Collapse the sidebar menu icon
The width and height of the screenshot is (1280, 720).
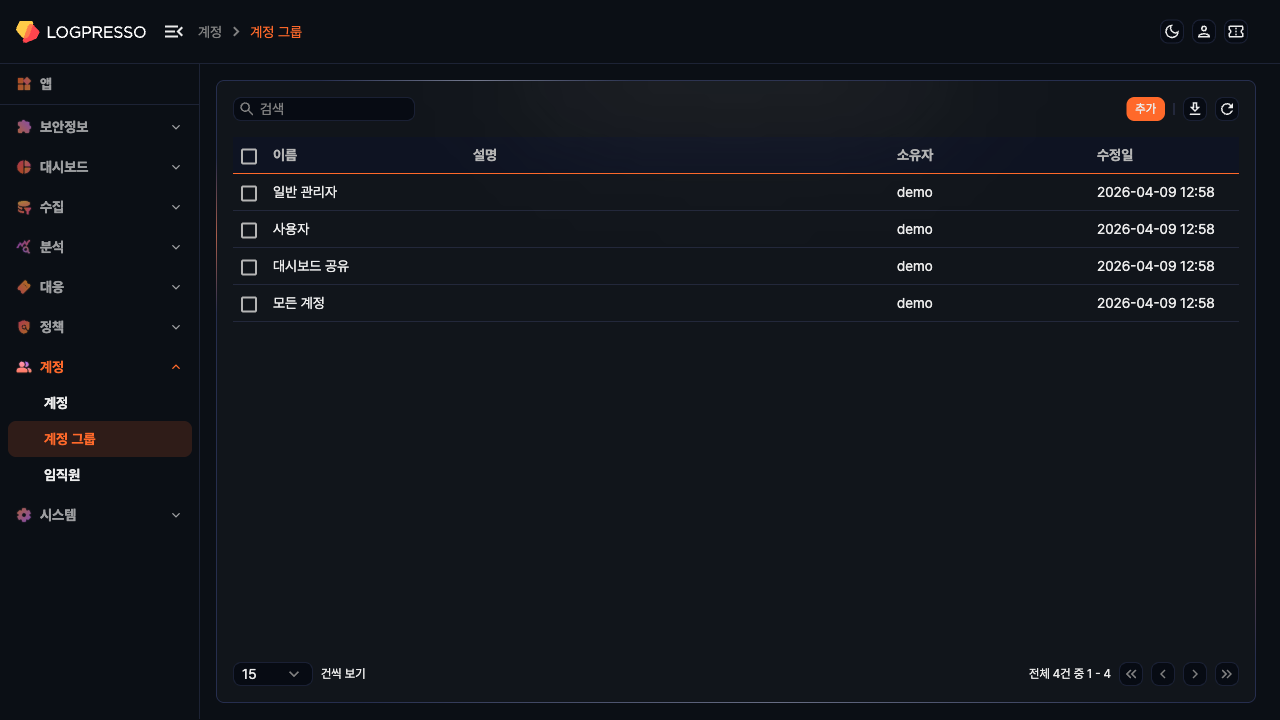174,32
